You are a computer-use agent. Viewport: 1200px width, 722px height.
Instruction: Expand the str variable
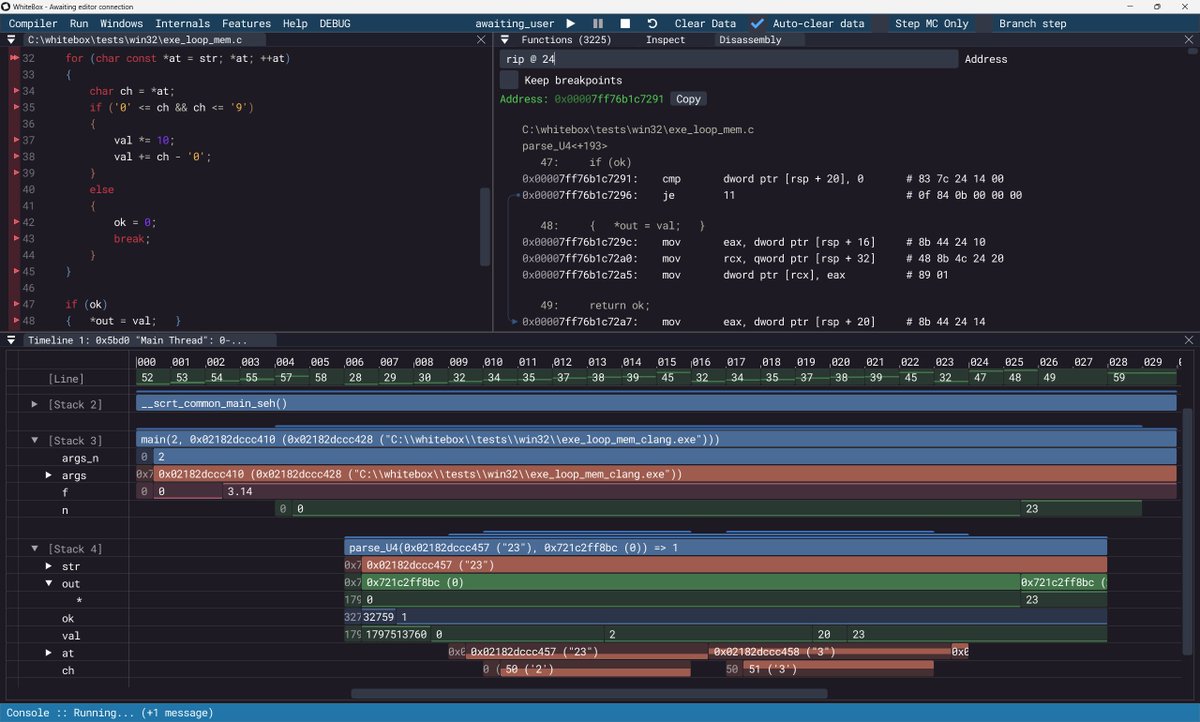[48, 566]
